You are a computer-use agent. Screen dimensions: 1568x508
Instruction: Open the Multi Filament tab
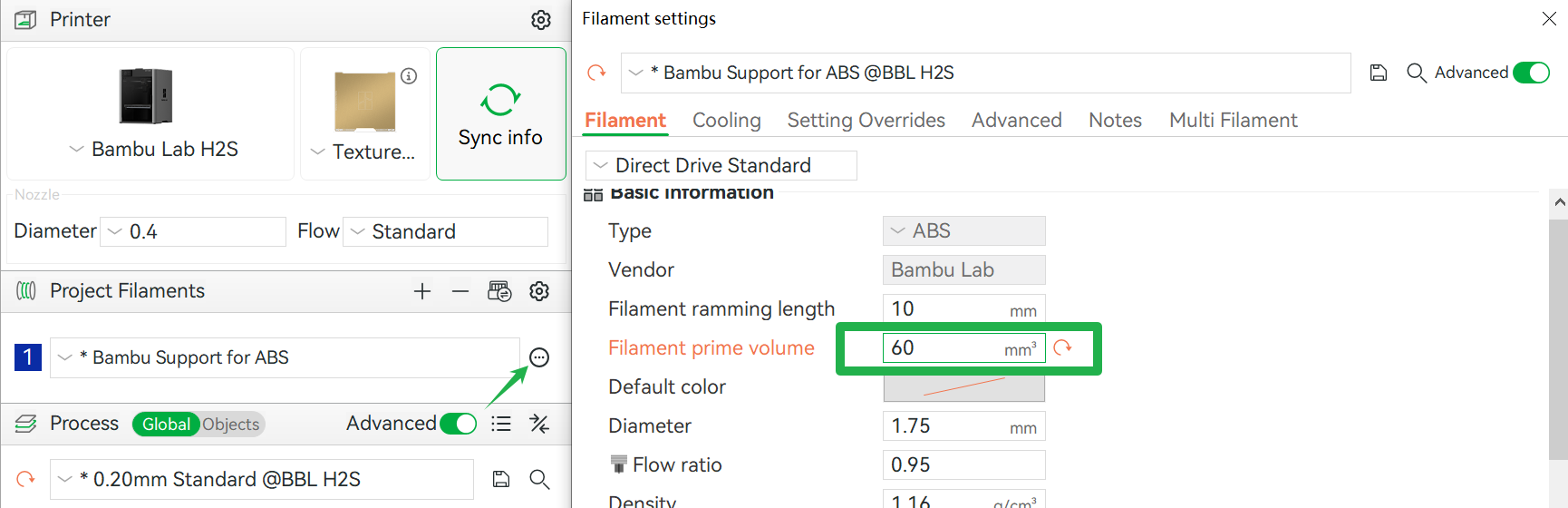tap(1234, 121)
